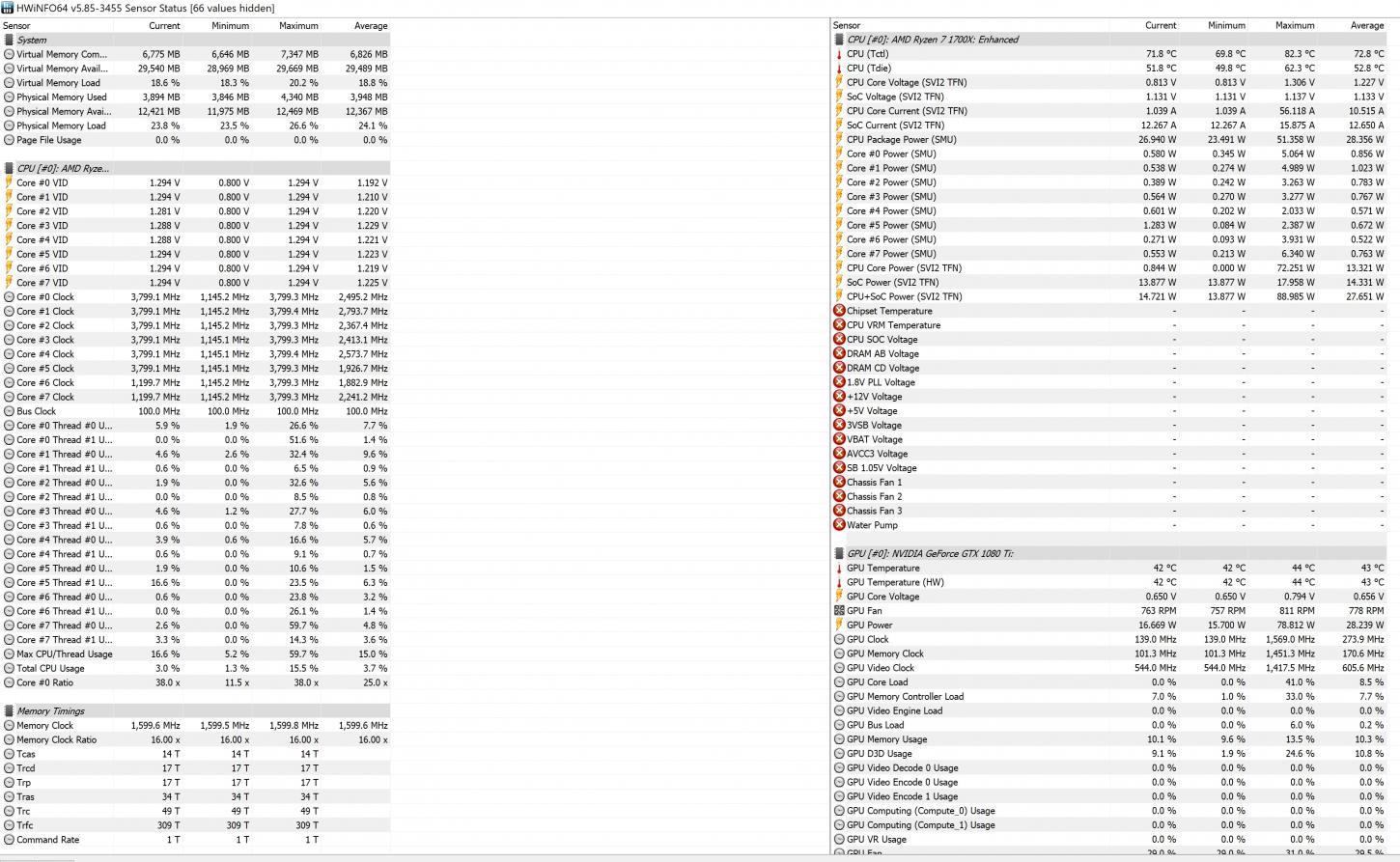Viewport: 1400px width, 862px height.
Task: Click the clock icon beside GPU Memory Clock
Action: pyautogui.click(x=839, y=653)
